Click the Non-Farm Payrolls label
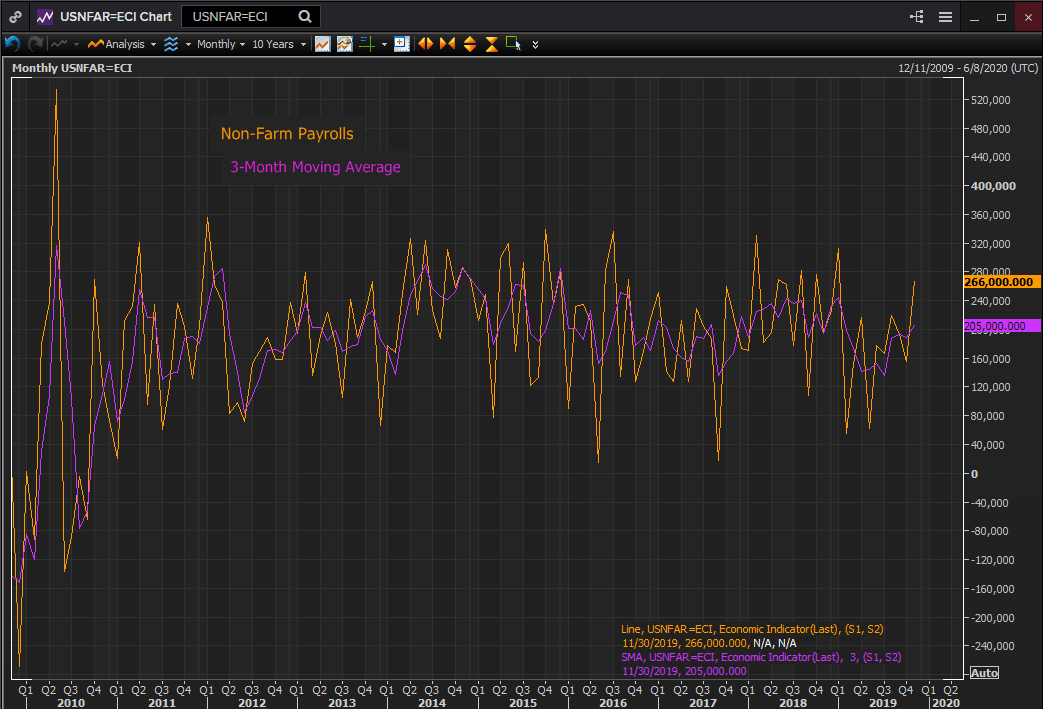The image size is (1043, 709). pyautogui.click(x=287, y=134)
